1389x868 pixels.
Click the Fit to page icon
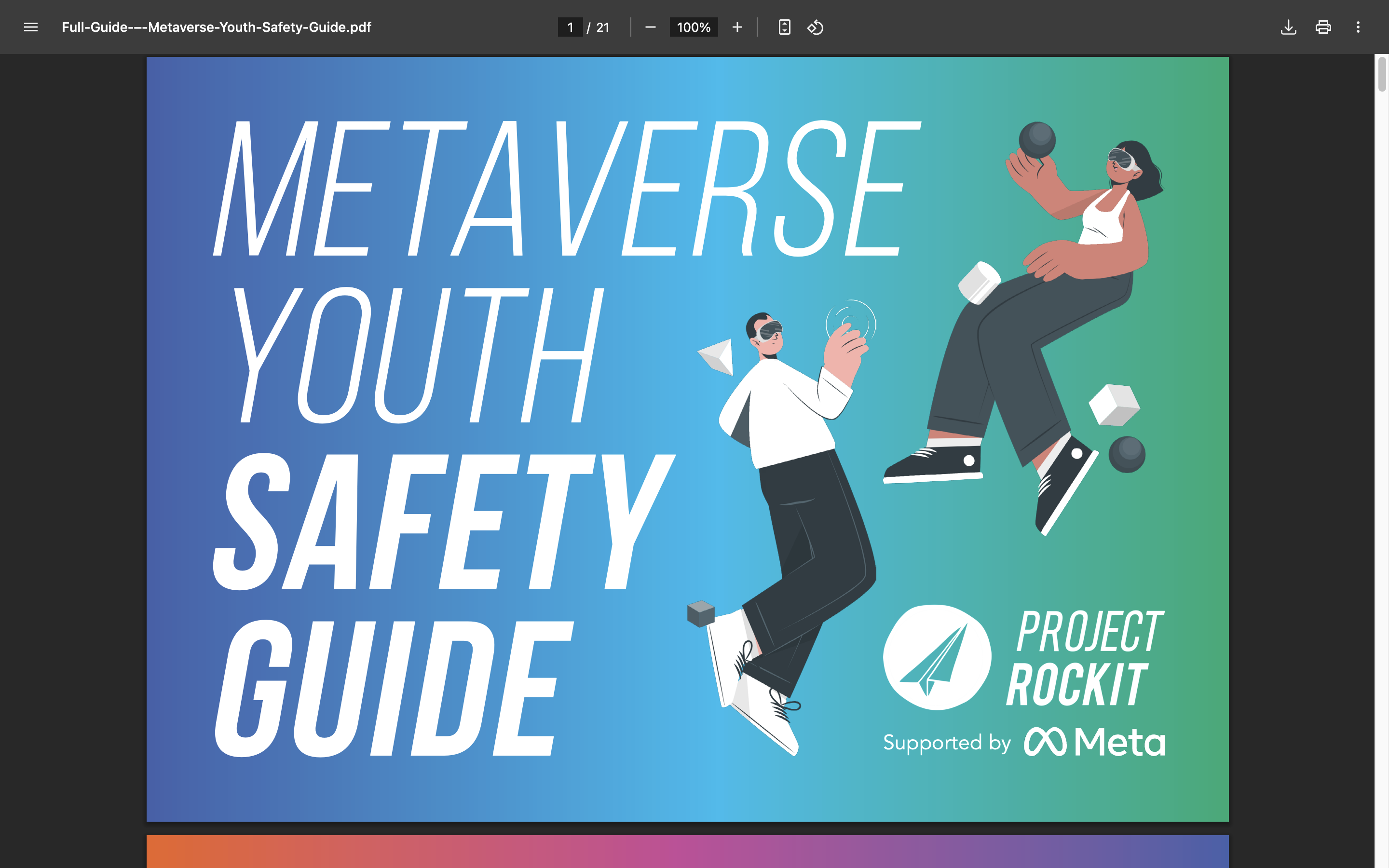point(784,27)
